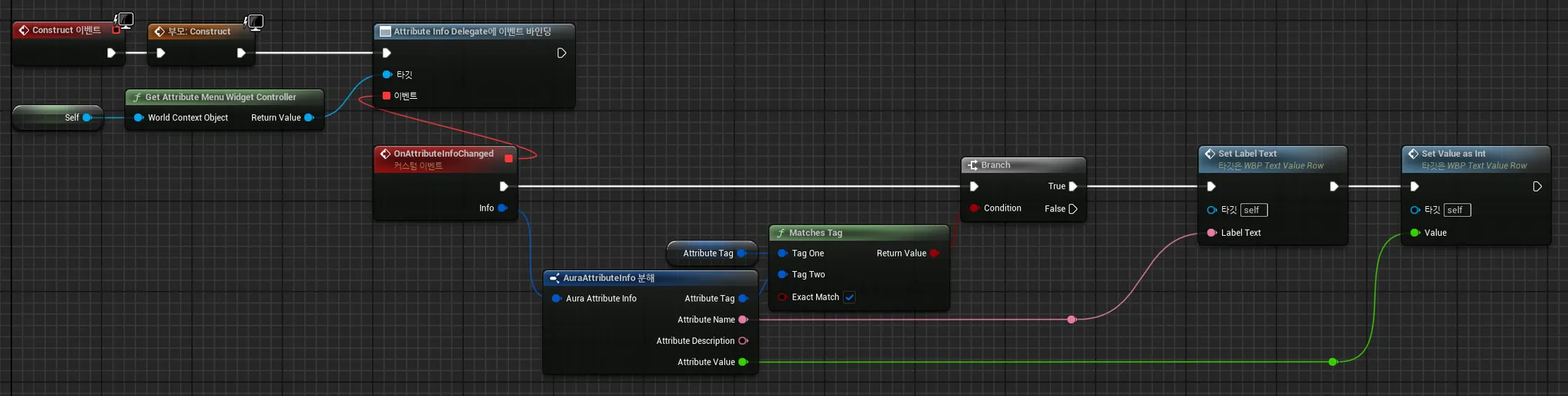Click the Construct event red delegate pin
The image size is (1568, 396).
(x=116, y=31)
